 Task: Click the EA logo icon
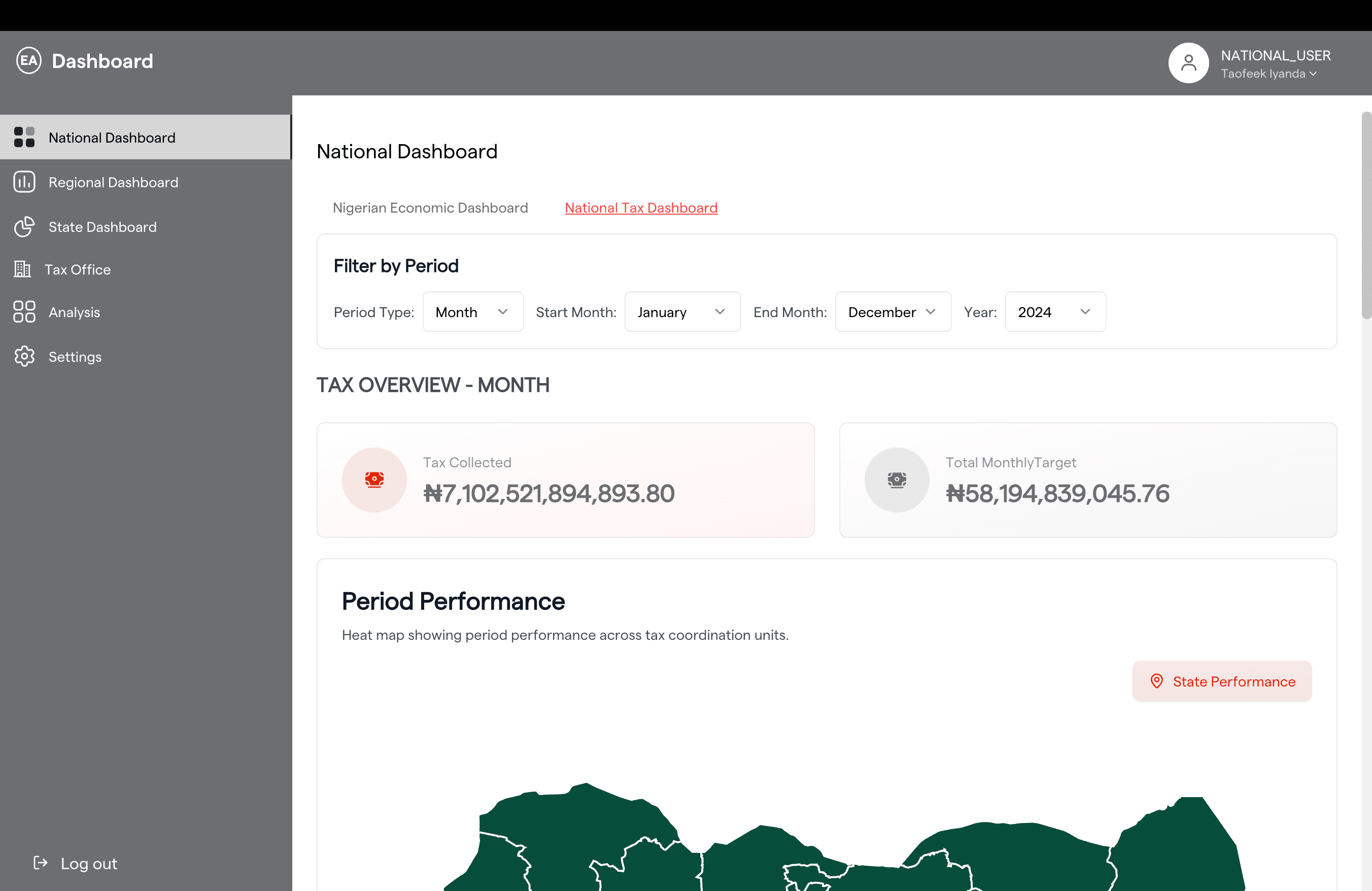point(28,61)
